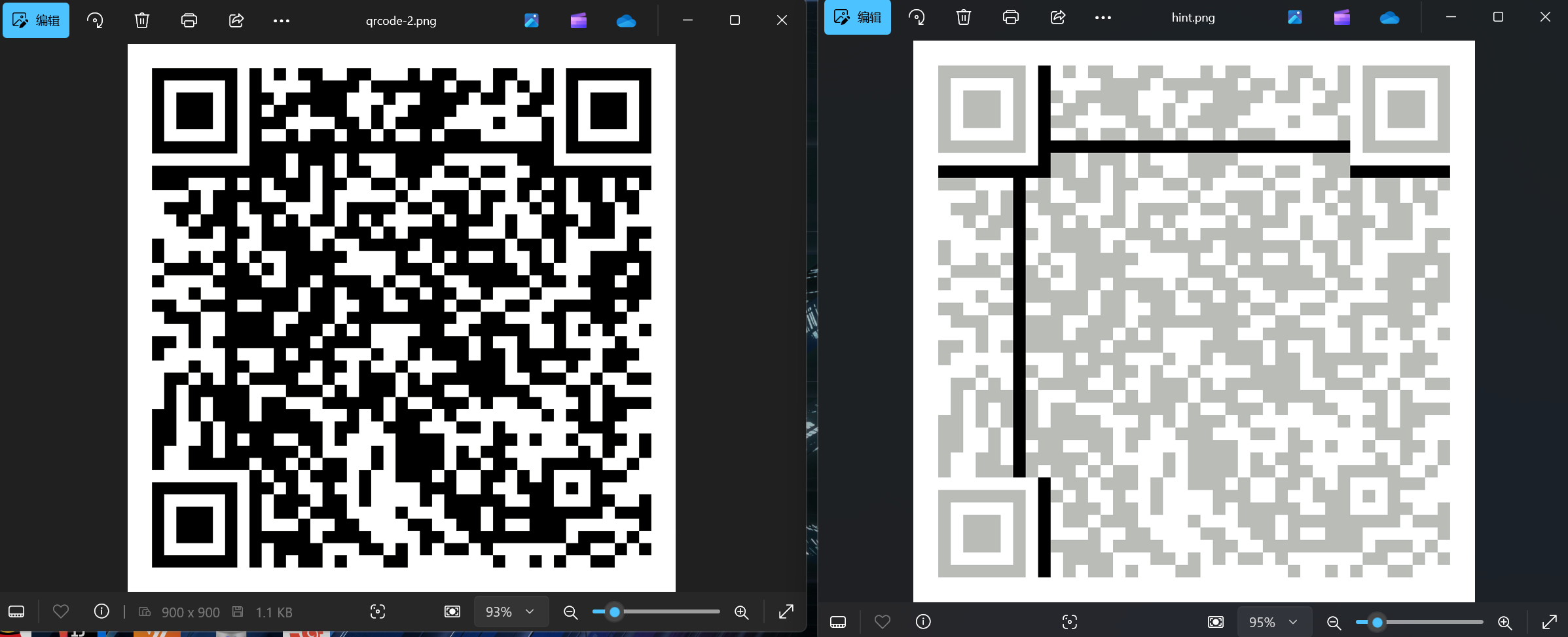Zoom in on hint.png window
This screenshot has height=637, width=1568.
[x=1505, y=622]
